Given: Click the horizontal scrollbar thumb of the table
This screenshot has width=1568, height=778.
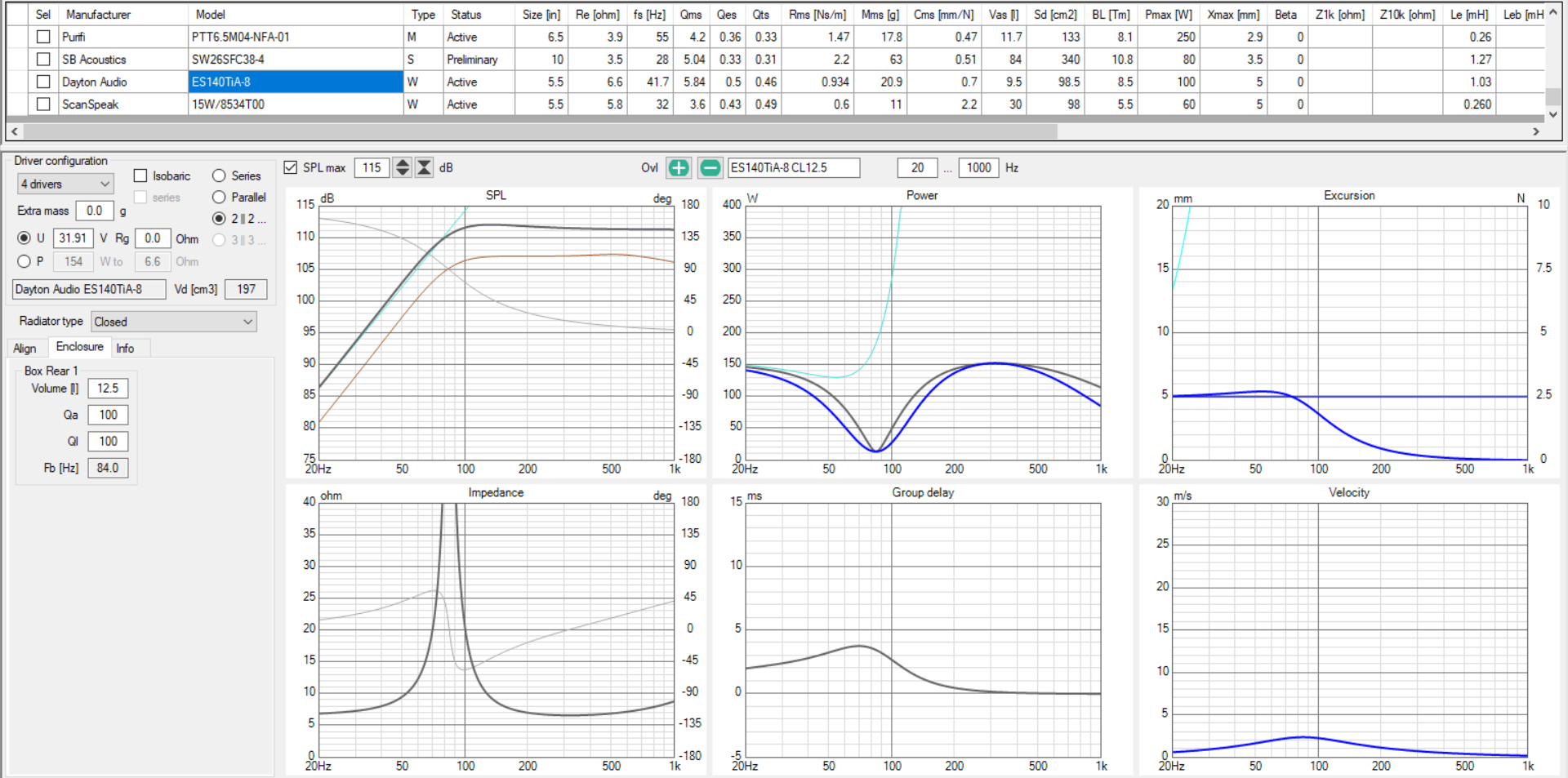Looking at the screenshot, I should tap(541, 131).
